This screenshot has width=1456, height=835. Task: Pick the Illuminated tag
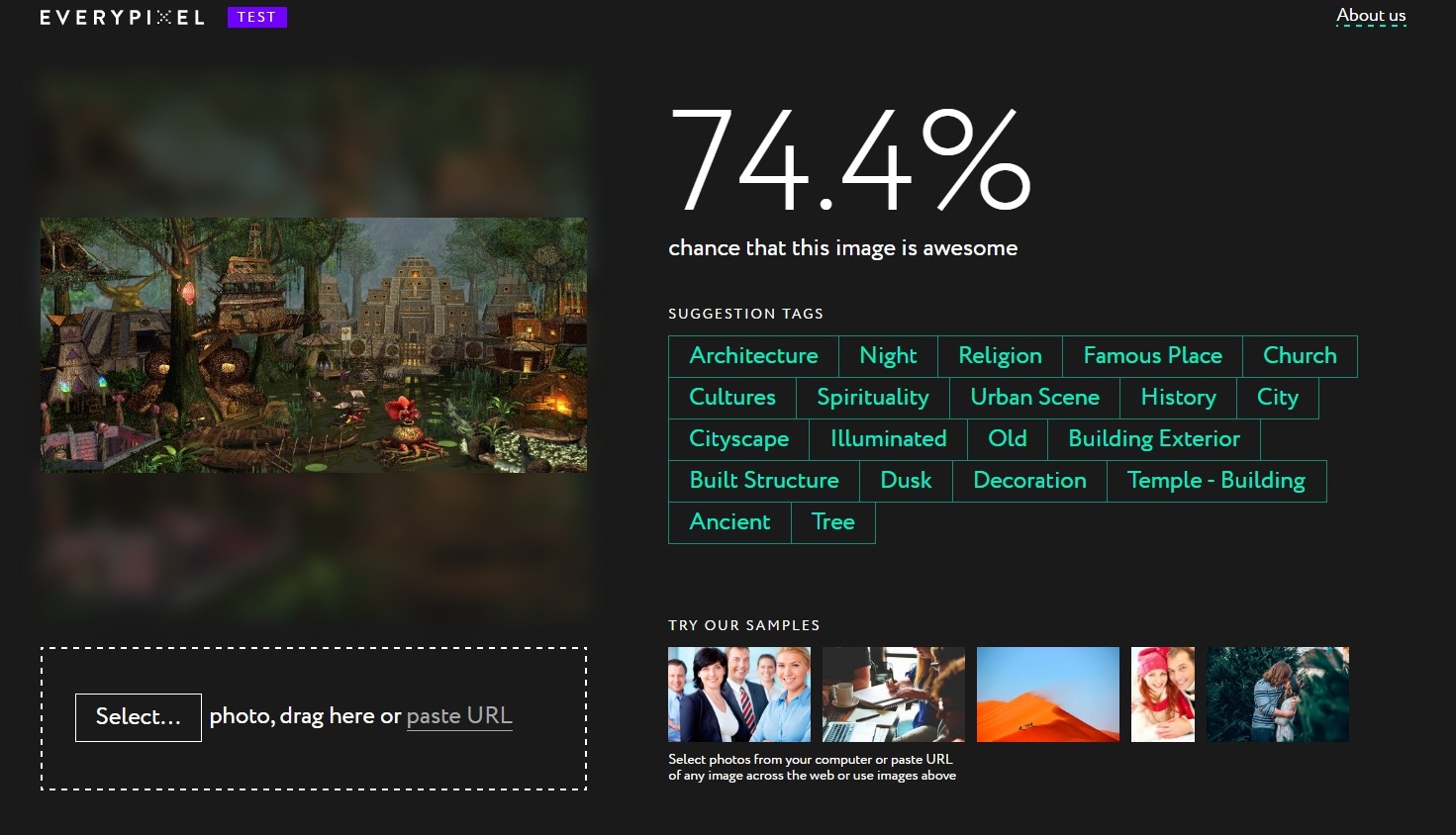pos(888,439)
